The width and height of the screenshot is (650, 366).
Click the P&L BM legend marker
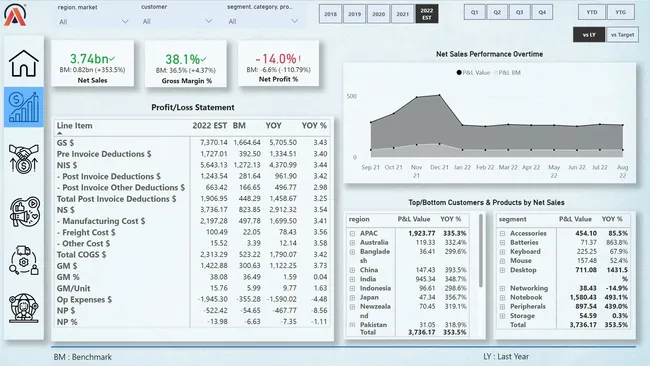[x=495, y=73]
